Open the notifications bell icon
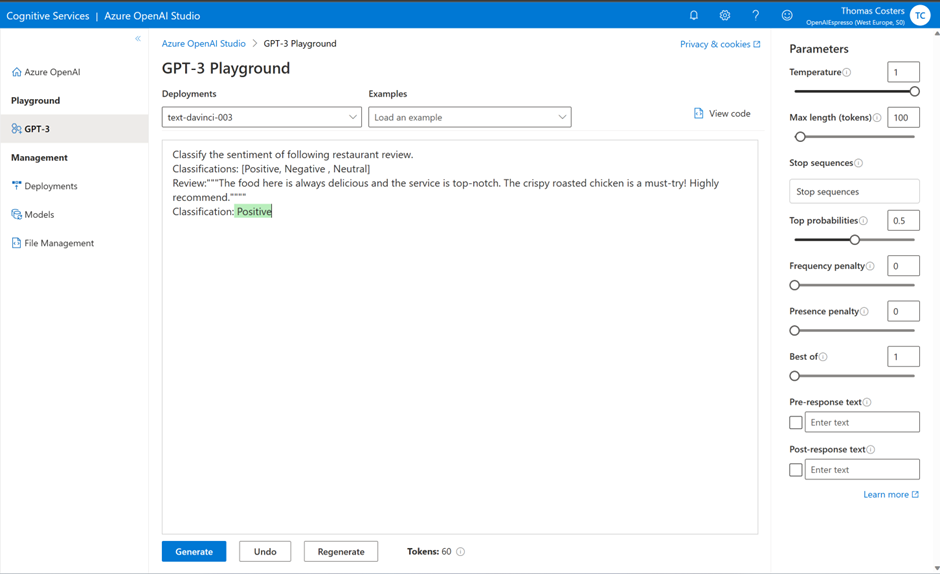The height and width of the screenshot is (574, 940). [694, 15]
